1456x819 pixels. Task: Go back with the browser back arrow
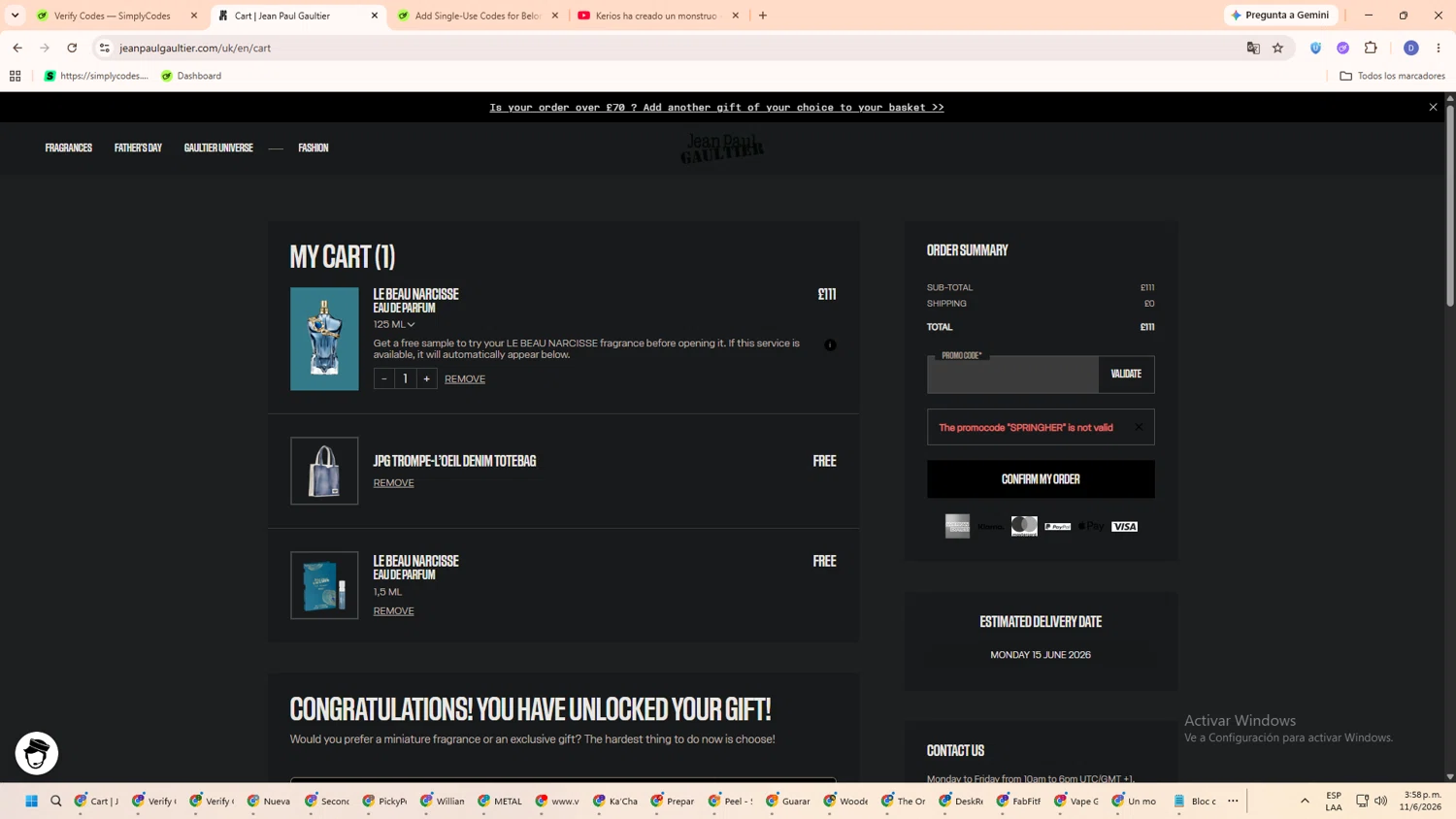click(17, 48)
